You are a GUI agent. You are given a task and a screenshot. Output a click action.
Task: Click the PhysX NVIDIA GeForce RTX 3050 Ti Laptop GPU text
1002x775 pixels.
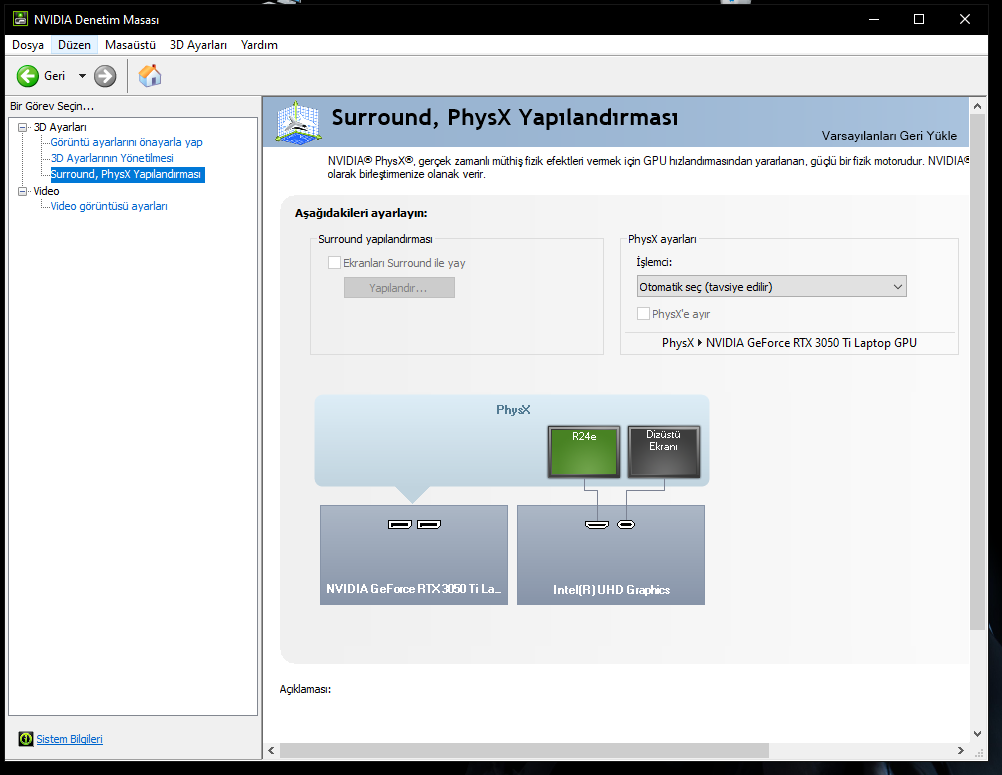(x=789, y=343)
